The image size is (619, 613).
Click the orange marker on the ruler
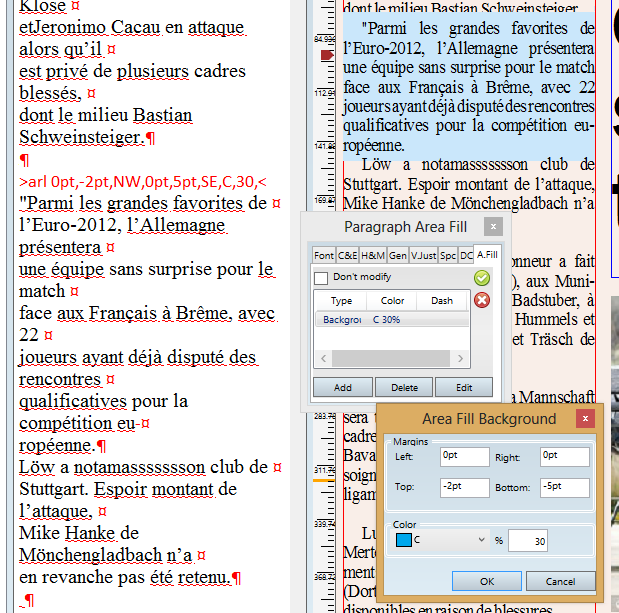coord(324,480)
